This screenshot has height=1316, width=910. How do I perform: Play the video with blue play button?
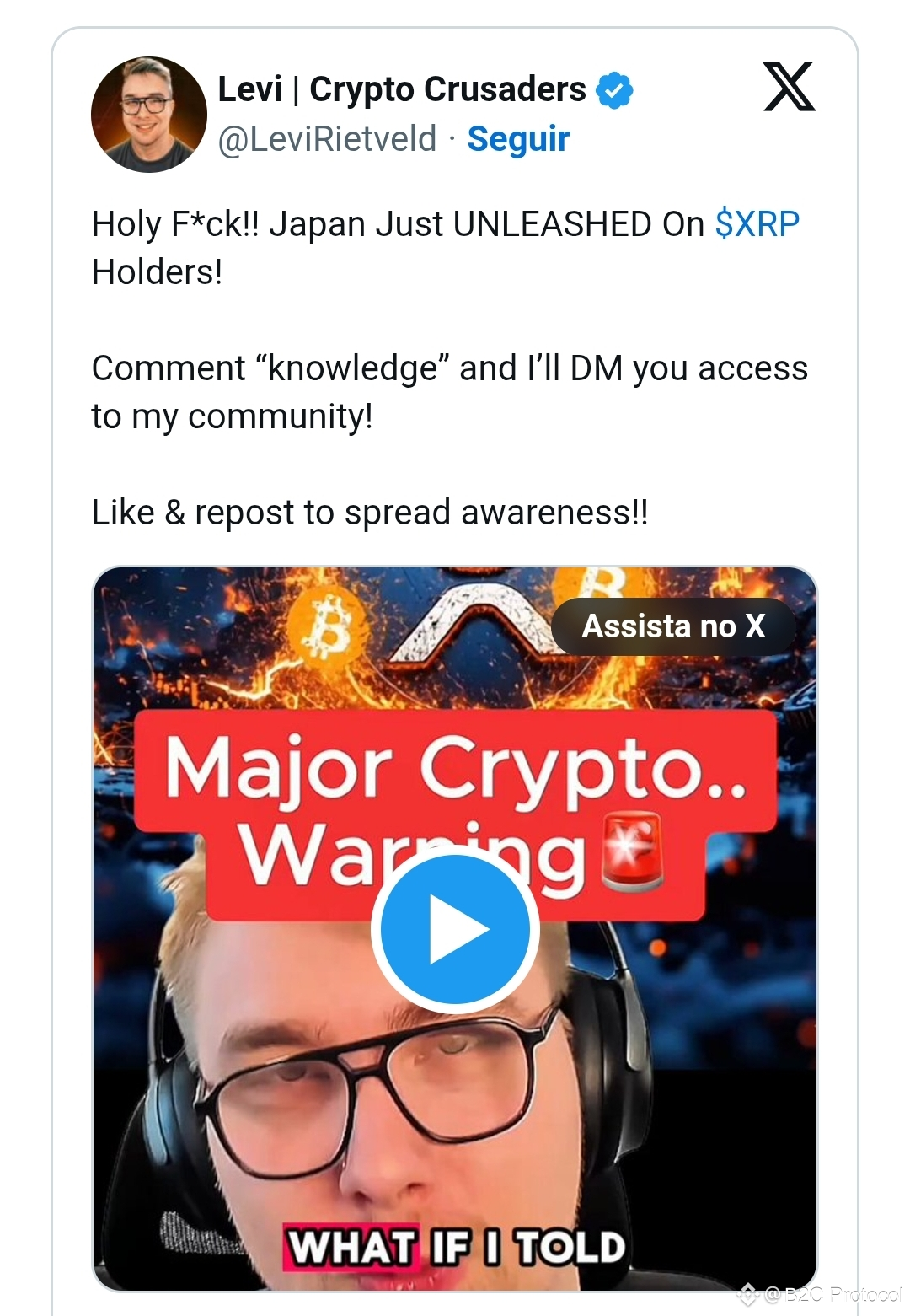tap(455, 929)
